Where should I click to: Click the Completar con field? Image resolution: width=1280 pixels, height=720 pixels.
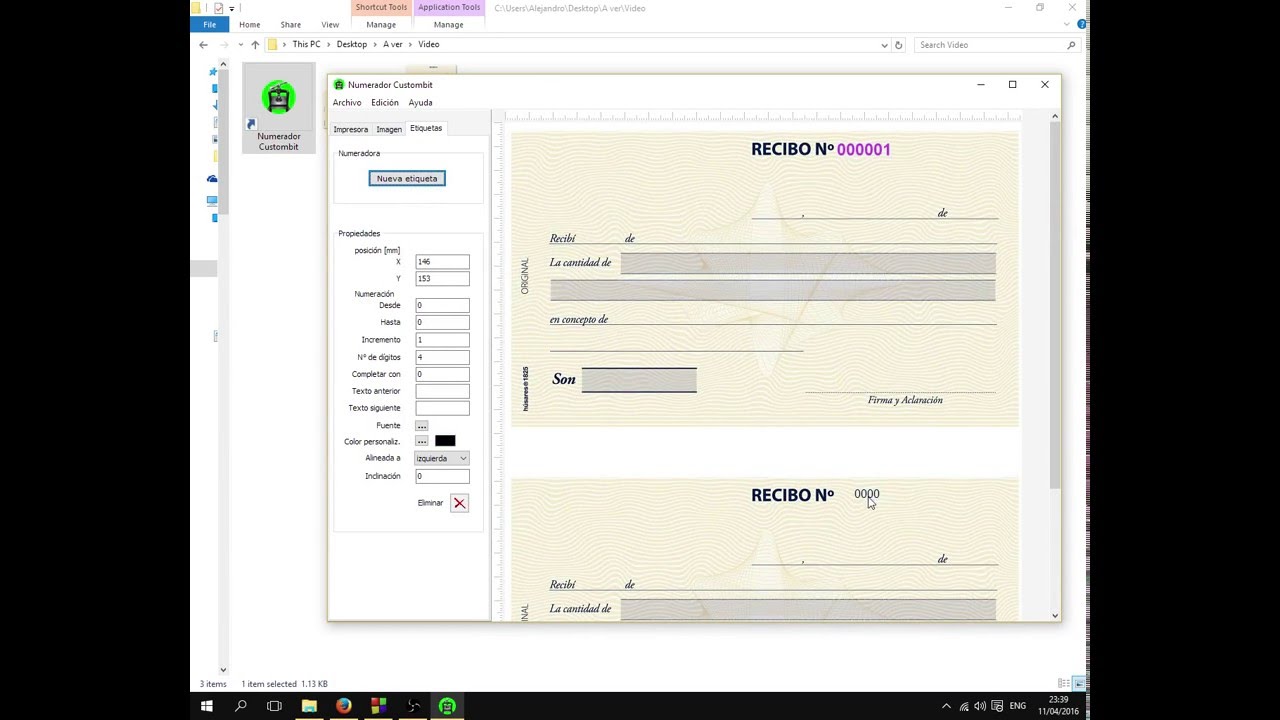[442, 374]
